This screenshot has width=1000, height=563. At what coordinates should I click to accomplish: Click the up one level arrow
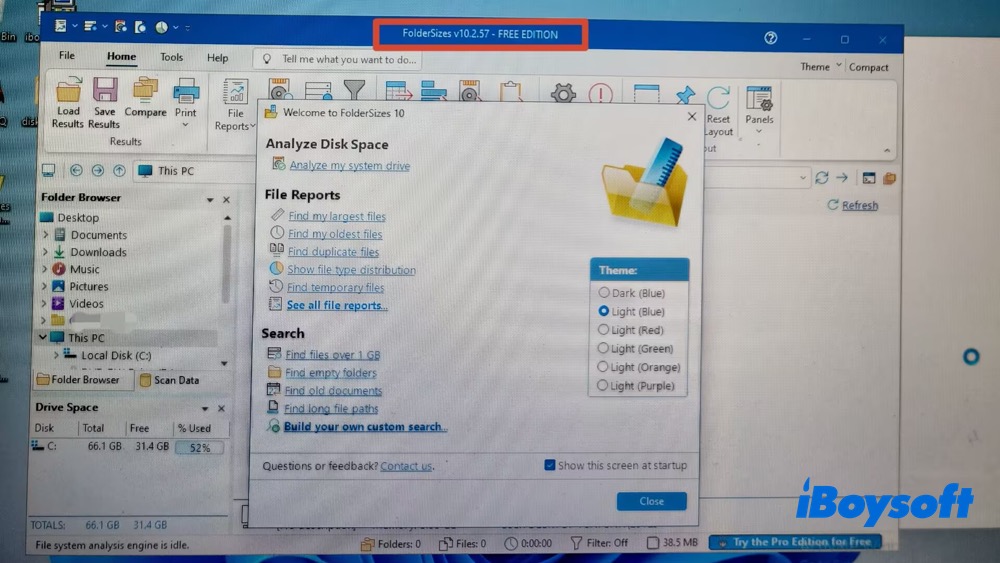pos(119,170)
